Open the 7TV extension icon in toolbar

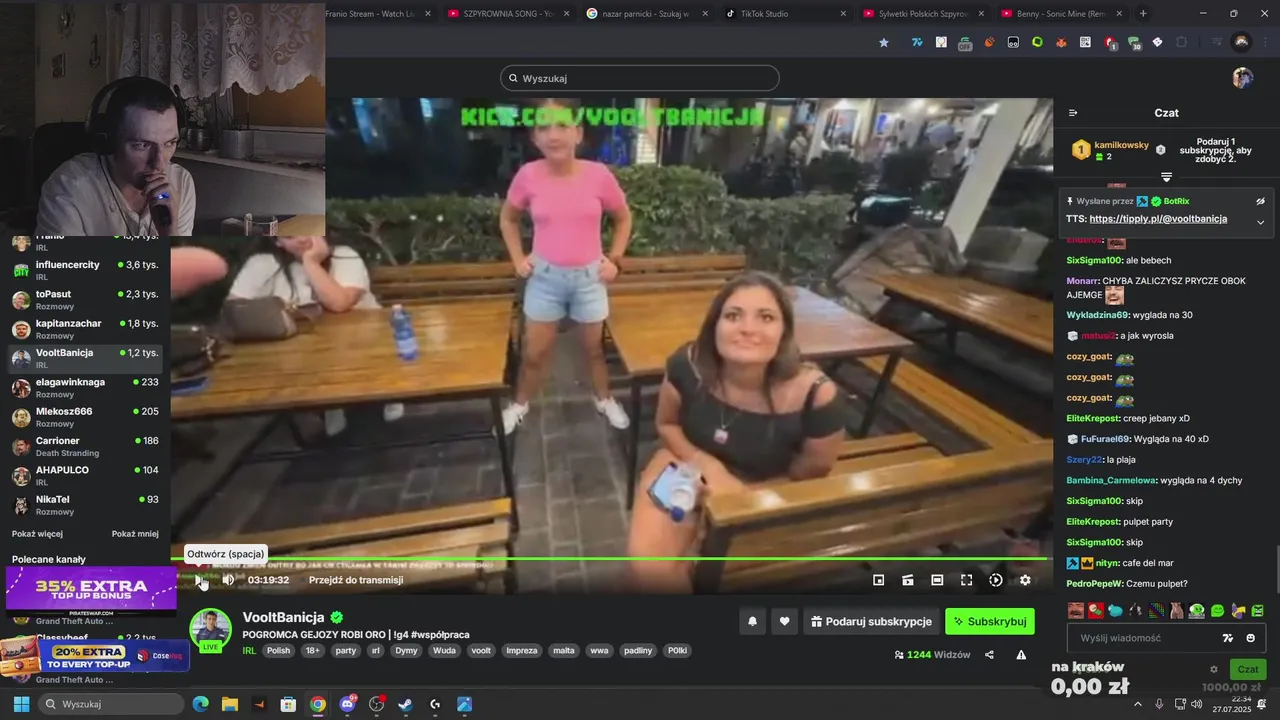point(917,43)
